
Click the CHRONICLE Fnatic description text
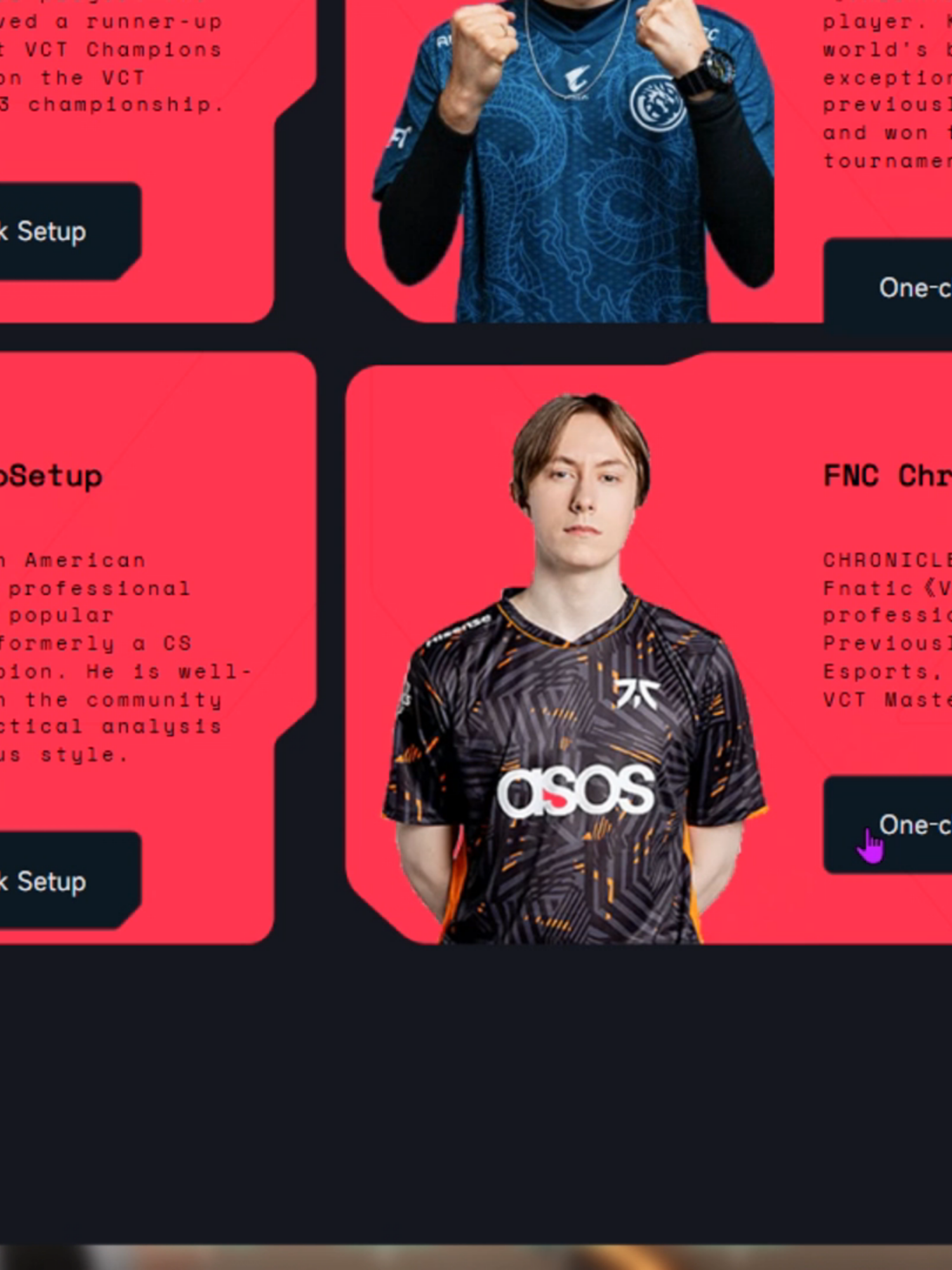coord(887,629)
